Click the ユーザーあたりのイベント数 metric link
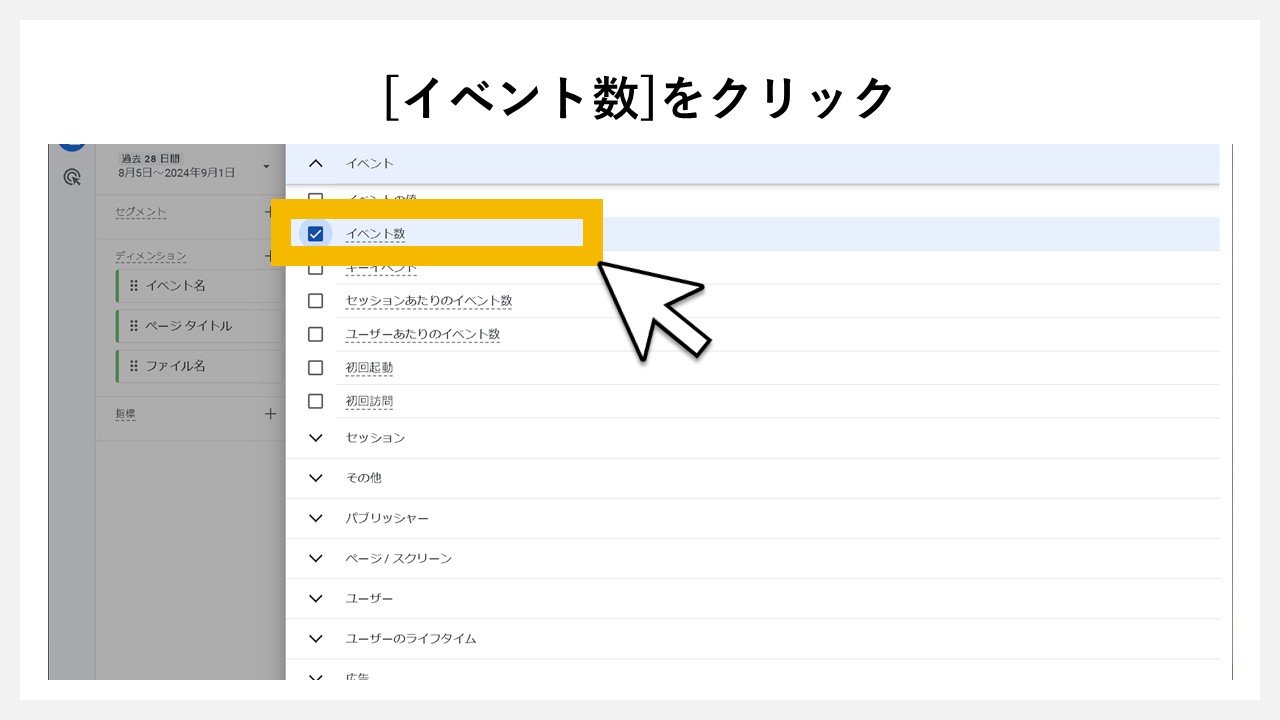This screenshot has height=720, width=1280. [422, 334]
